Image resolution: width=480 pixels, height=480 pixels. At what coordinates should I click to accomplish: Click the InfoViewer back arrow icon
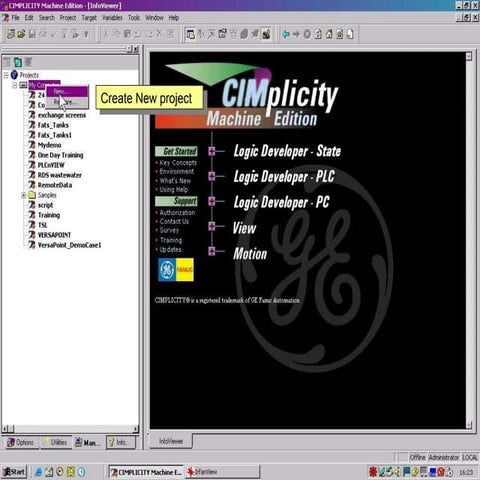pyautogui.click(x=286, y=34)
